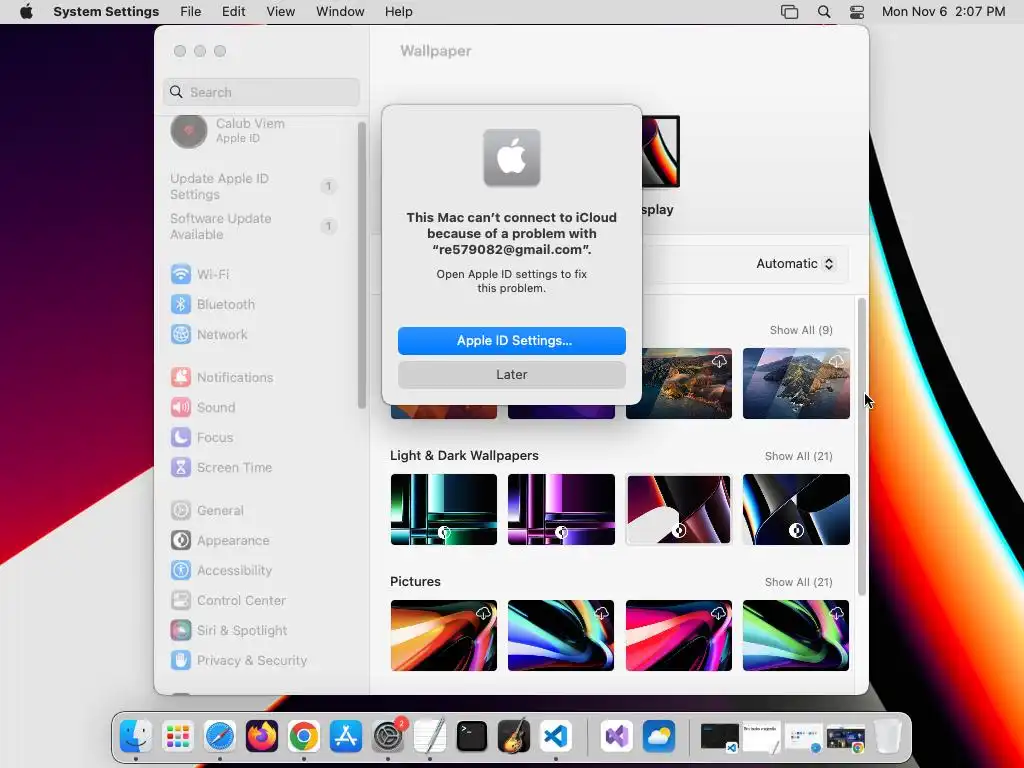1024x768 pixels.
Task: Open Control Center settings
Action: pos(228,601)
